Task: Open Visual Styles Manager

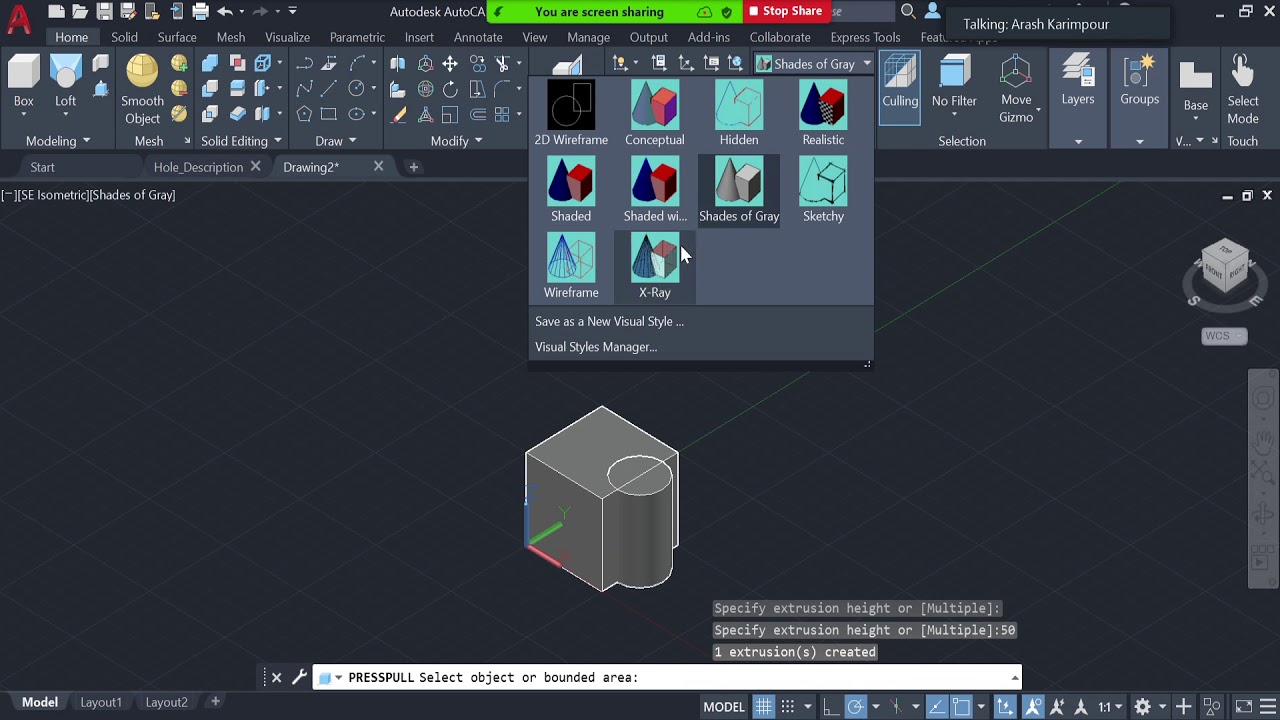Action: 596,347
